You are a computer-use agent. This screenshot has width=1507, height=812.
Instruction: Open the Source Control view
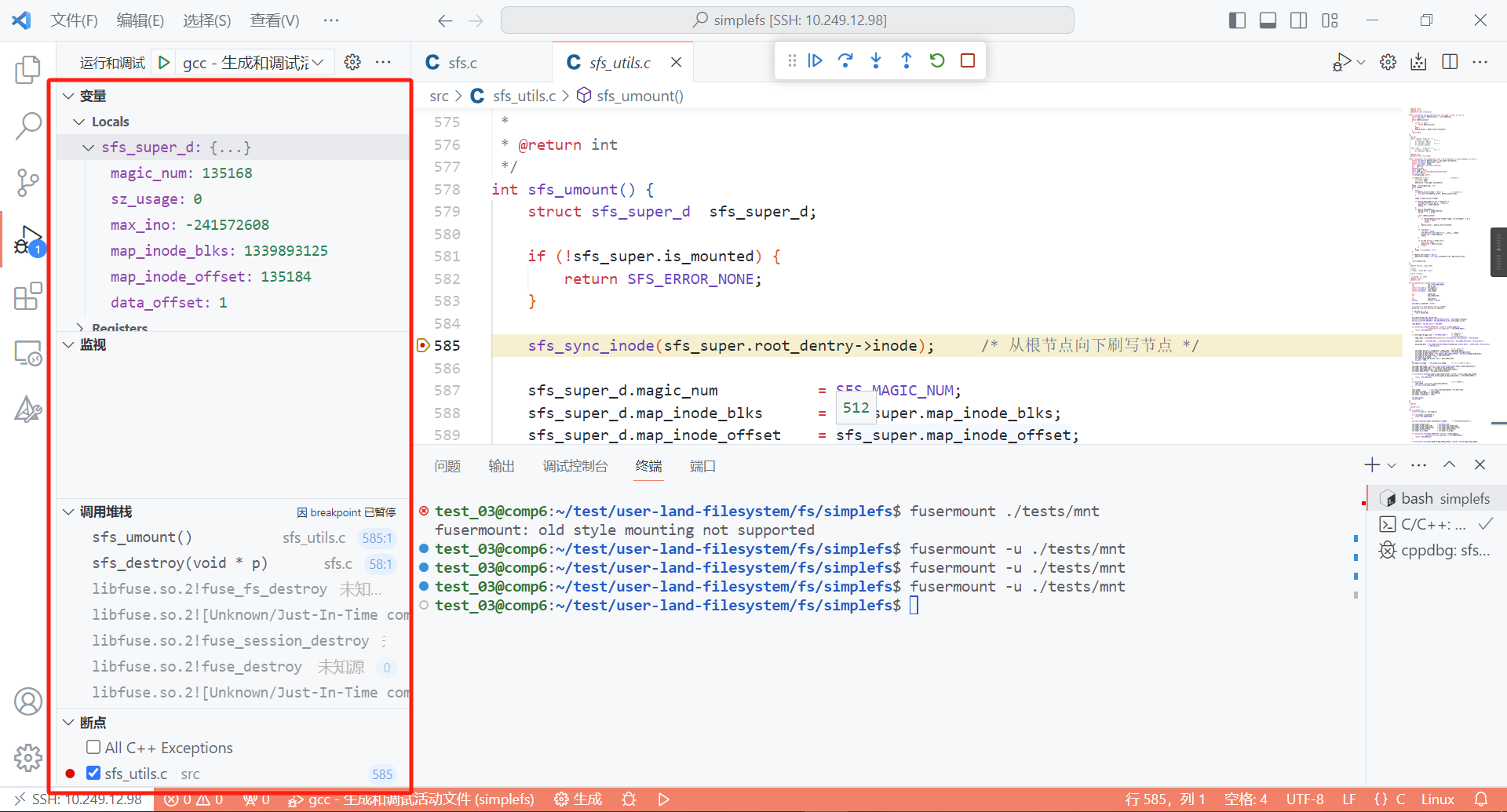27,183
